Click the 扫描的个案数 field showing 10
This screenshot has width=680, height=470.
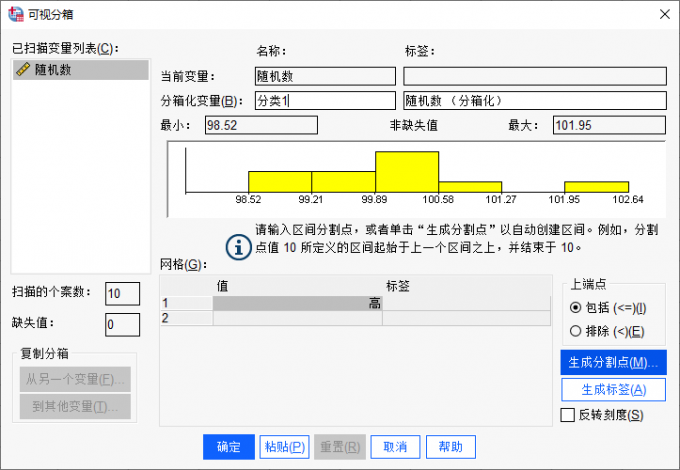click(122, 294)
